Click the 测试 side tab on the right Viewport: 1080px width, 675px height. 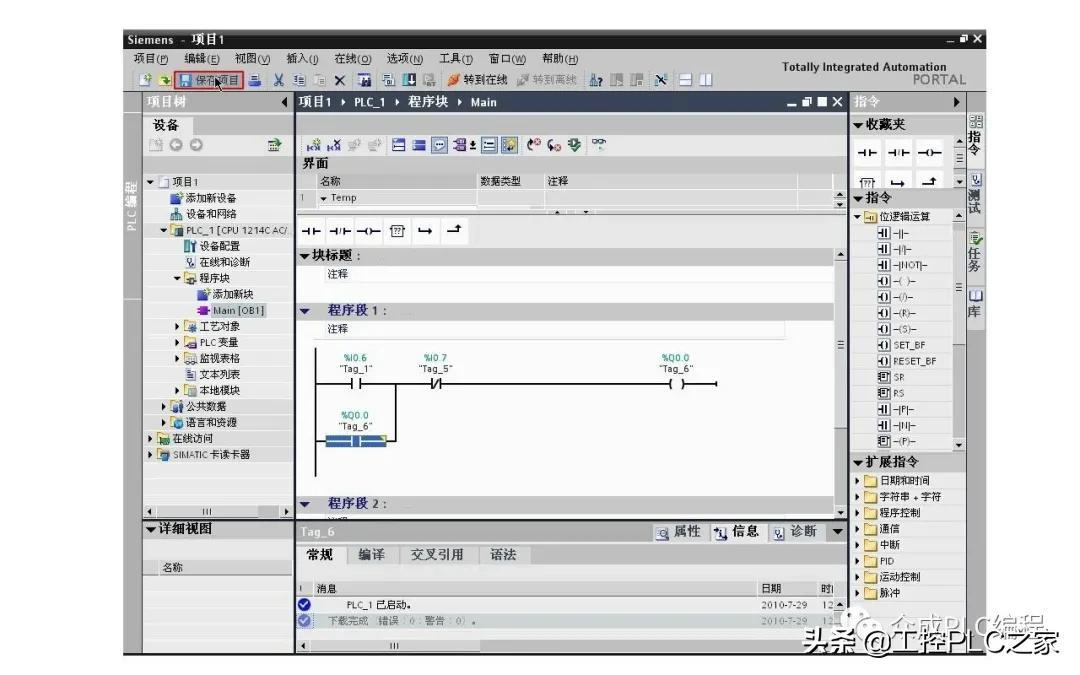(975, 195)
